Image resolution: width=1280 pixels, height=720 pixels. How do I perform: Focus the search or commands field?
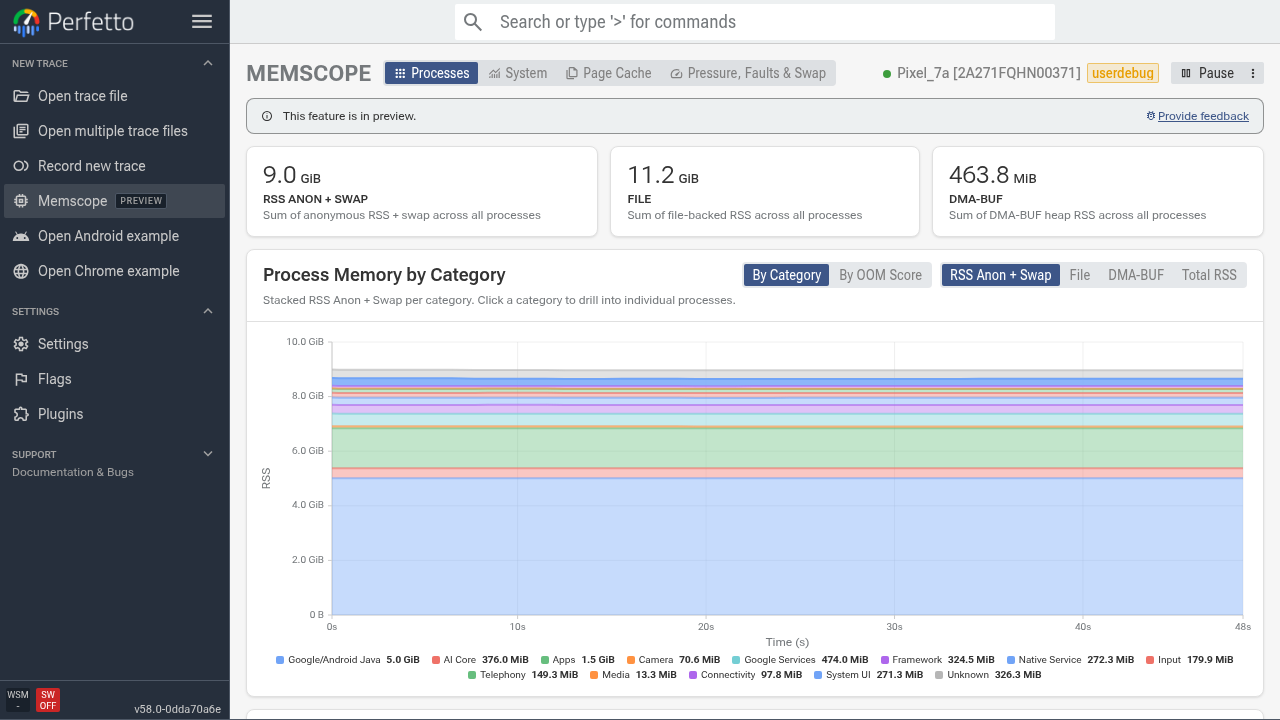pyautogui.click(x=755, y=22)
